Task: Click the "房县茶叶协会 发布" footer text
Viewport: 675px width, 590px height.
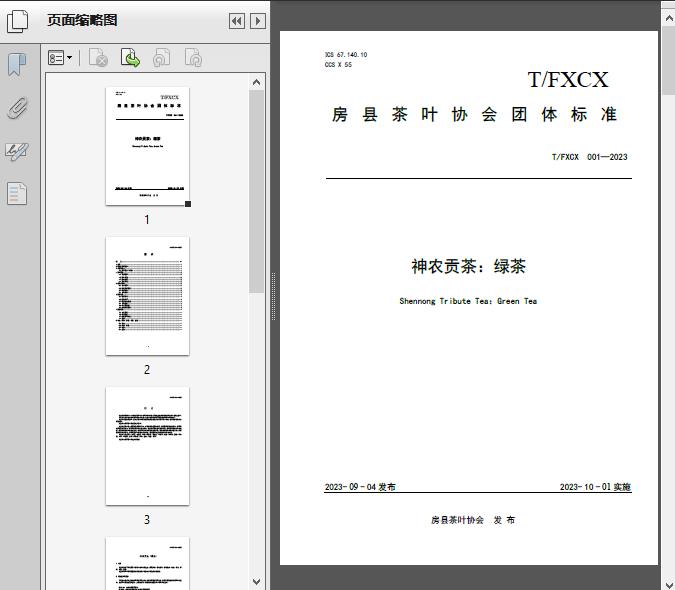Action: [473, 520]
